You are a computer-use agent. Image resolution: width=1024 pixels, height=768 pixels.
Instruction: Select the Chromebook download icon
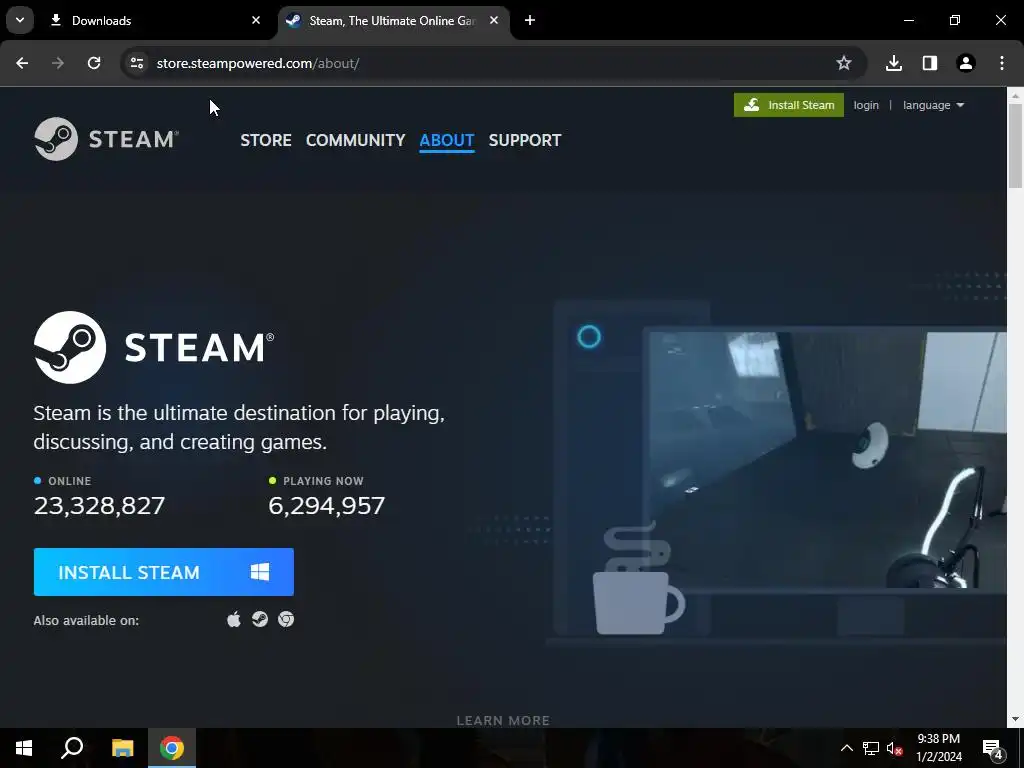[286, 619]
